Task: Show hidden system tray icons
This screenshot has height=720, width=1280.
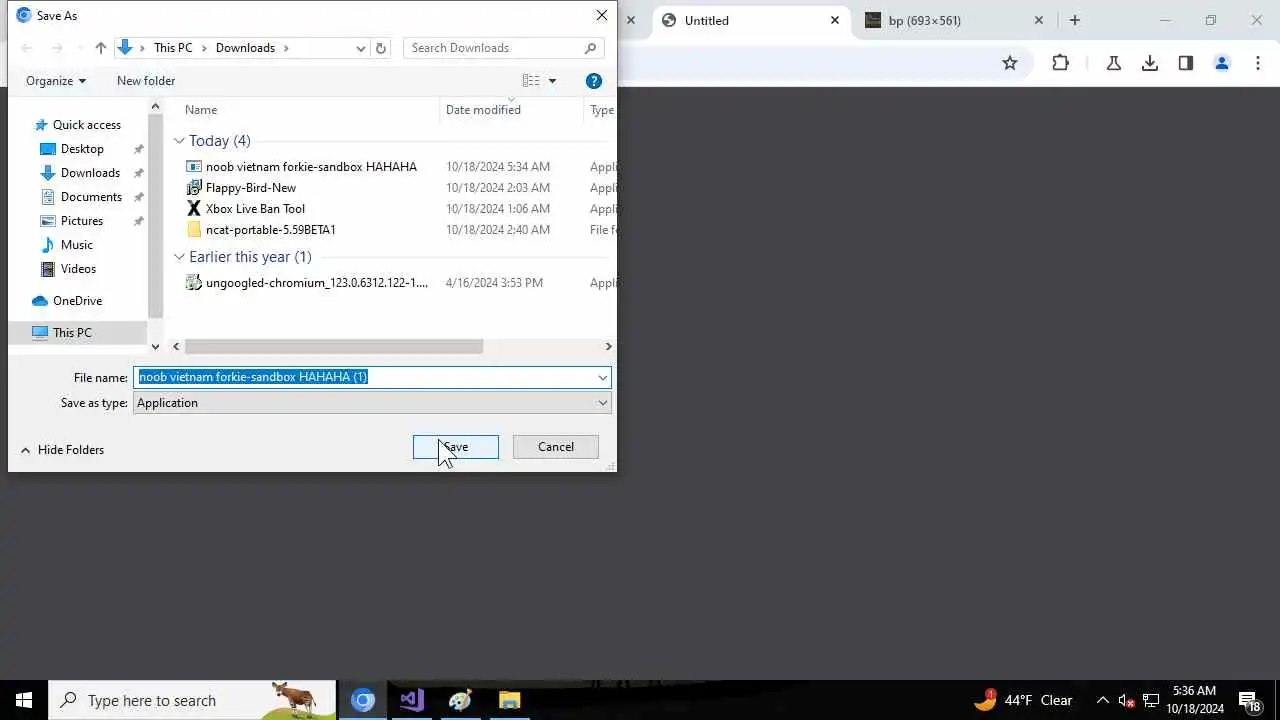Action: (x=1102, y=700)
